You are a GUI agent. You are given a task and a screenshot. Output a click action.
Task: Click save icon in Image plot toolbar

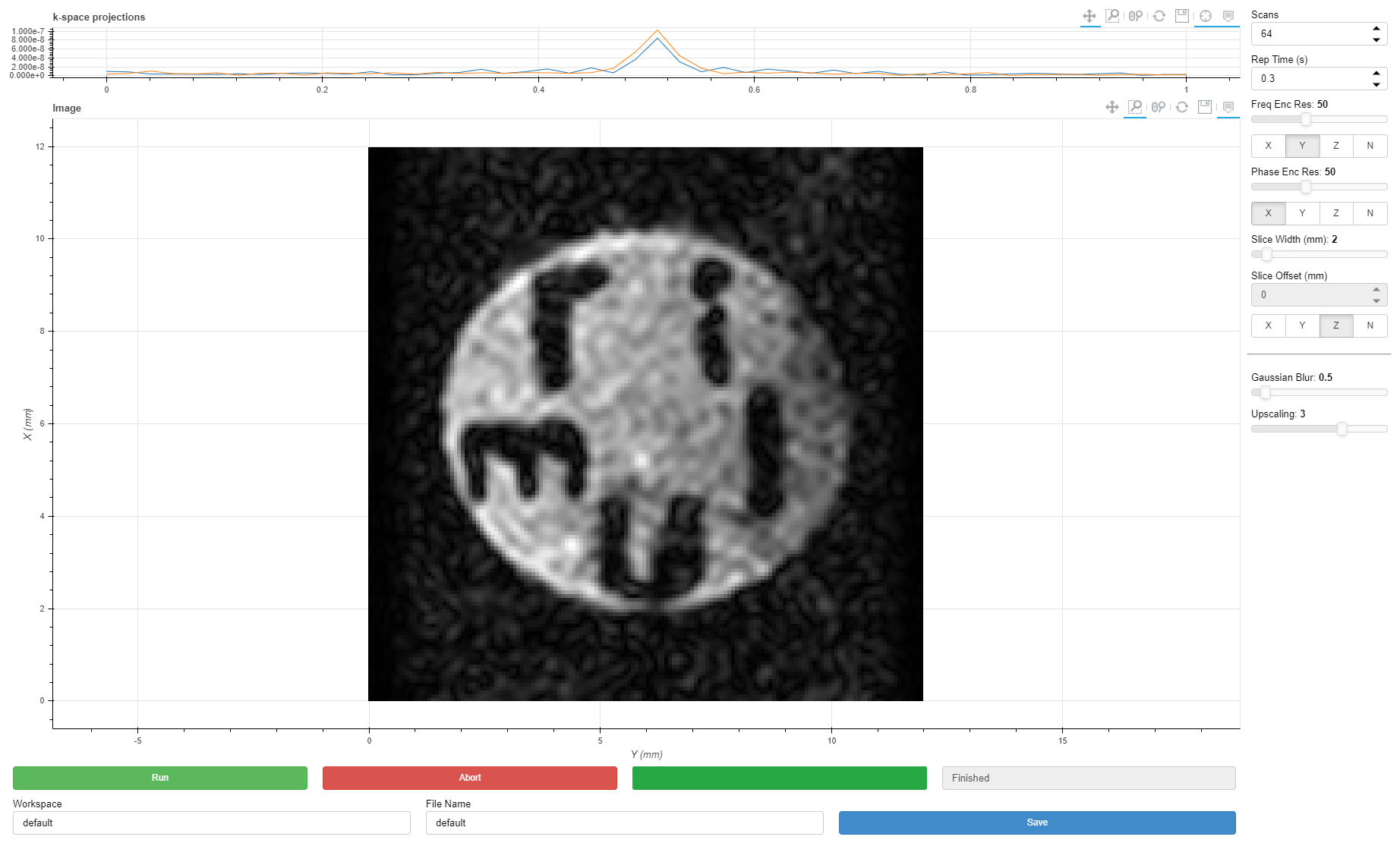click(x=1205, y=107)
